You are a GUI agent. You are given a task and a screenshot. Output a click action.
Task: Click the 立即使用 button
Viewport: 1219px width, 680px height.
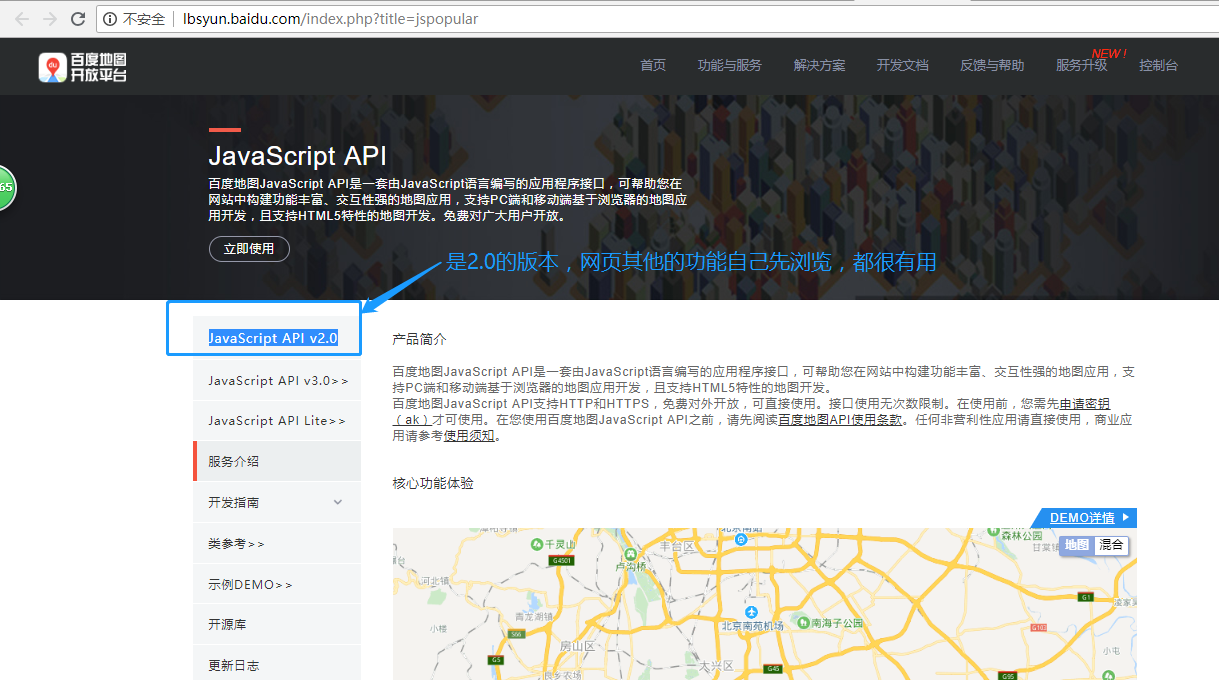(x=249, y=249)
